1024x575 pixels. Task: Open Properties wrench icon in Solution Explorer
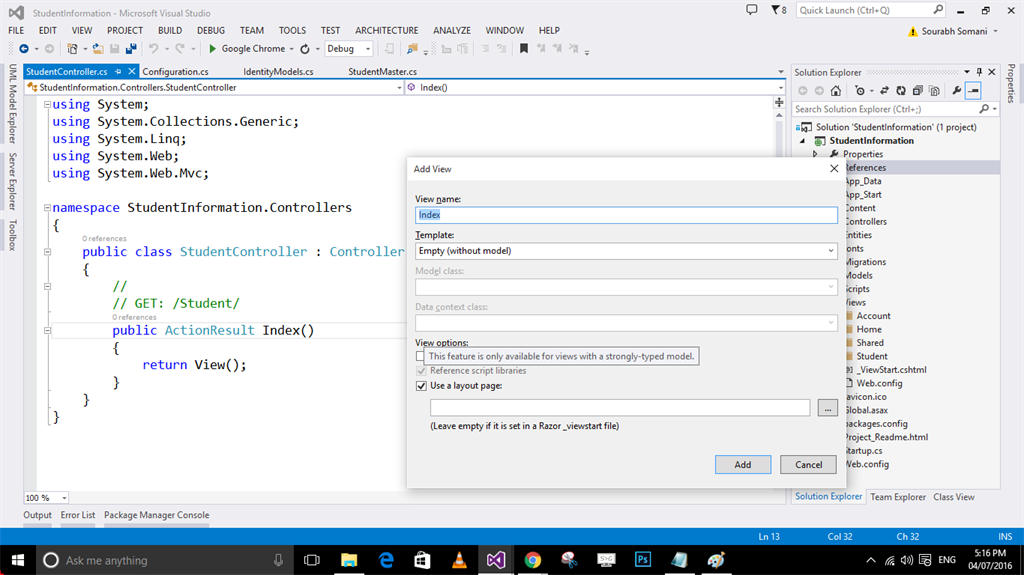tap(957, 91)
